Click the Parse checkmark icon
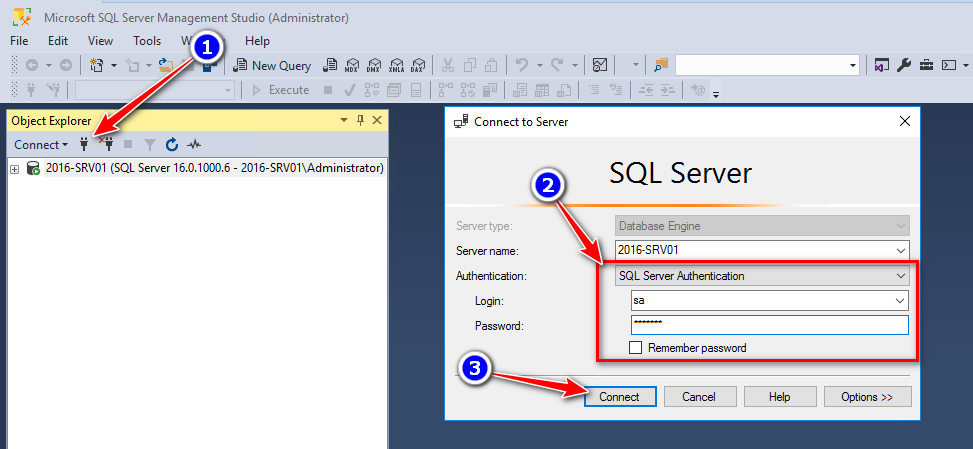Screen dimensions: 973x449 click(349, 90)
